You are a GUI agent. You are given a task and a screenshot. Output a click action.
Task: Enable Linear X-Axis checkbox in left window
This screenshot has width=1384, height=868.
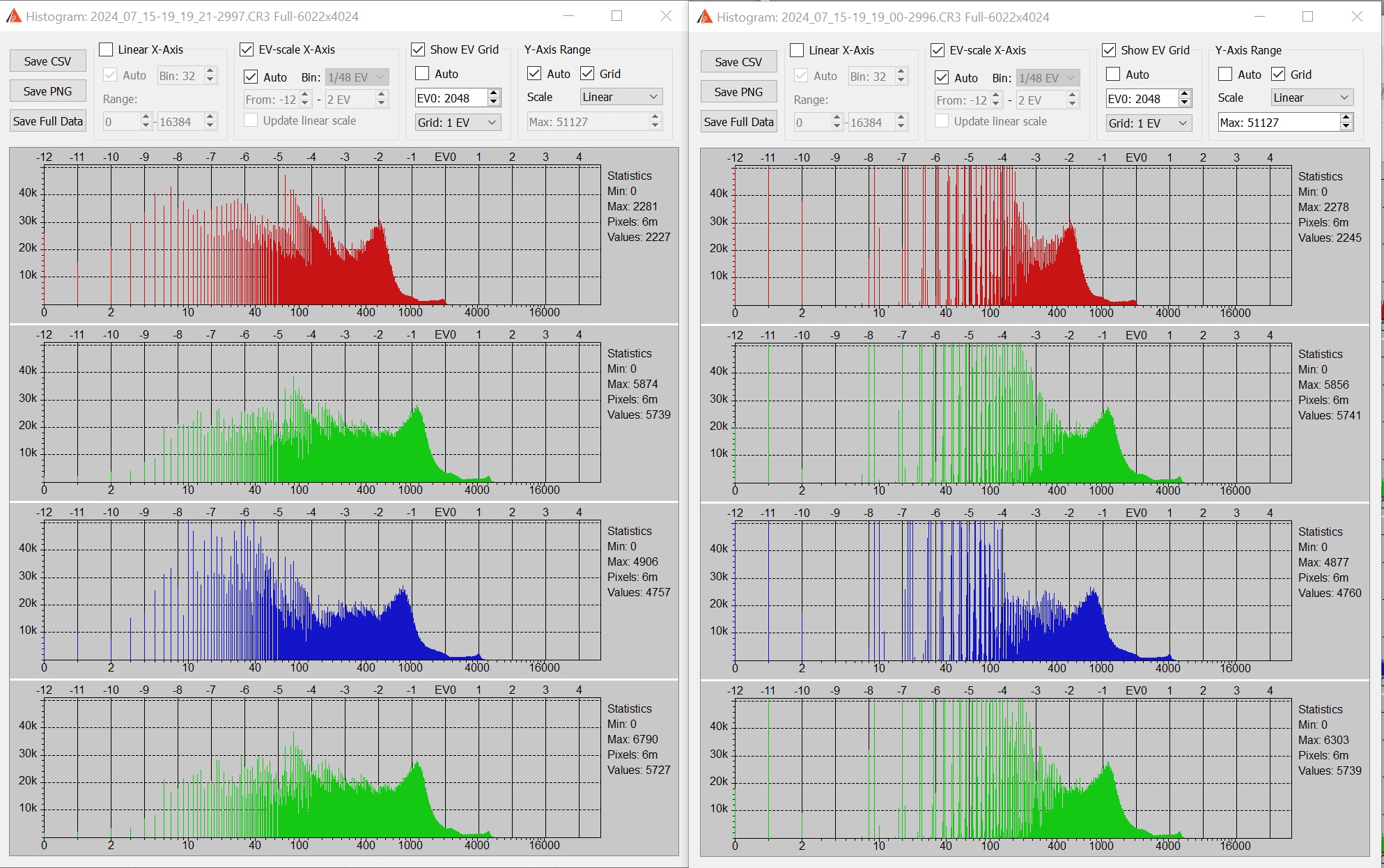(107, 49)
